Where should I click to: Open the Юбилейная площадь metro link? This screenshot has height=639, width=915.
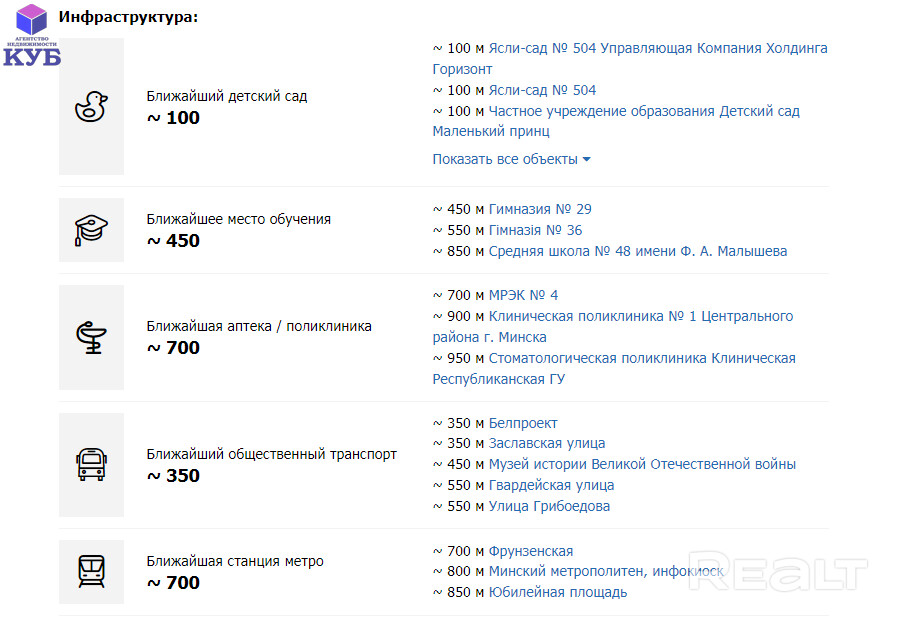[x=558, y=592]
